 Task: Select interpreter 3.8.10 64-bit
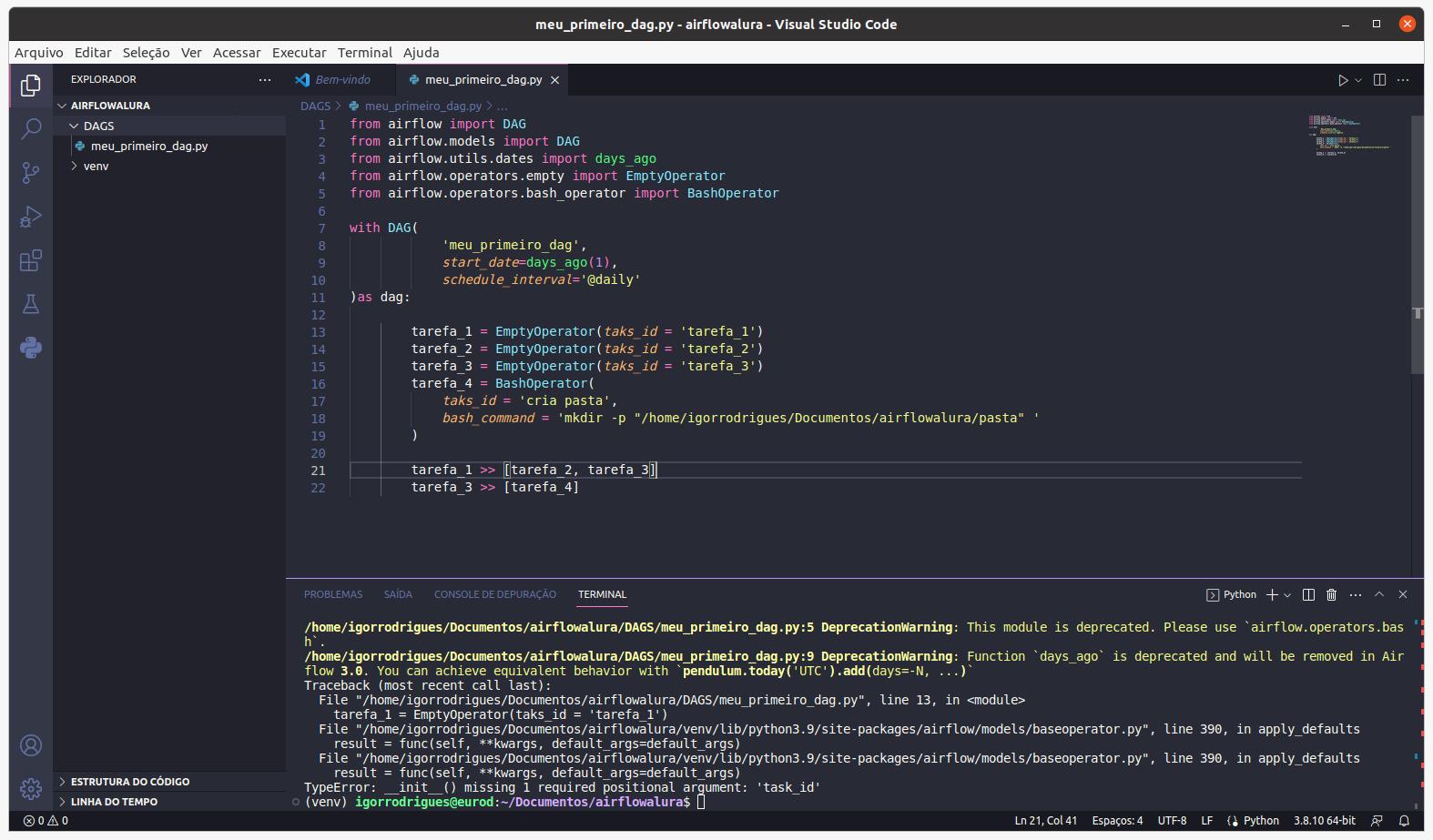pos(1325,821)
